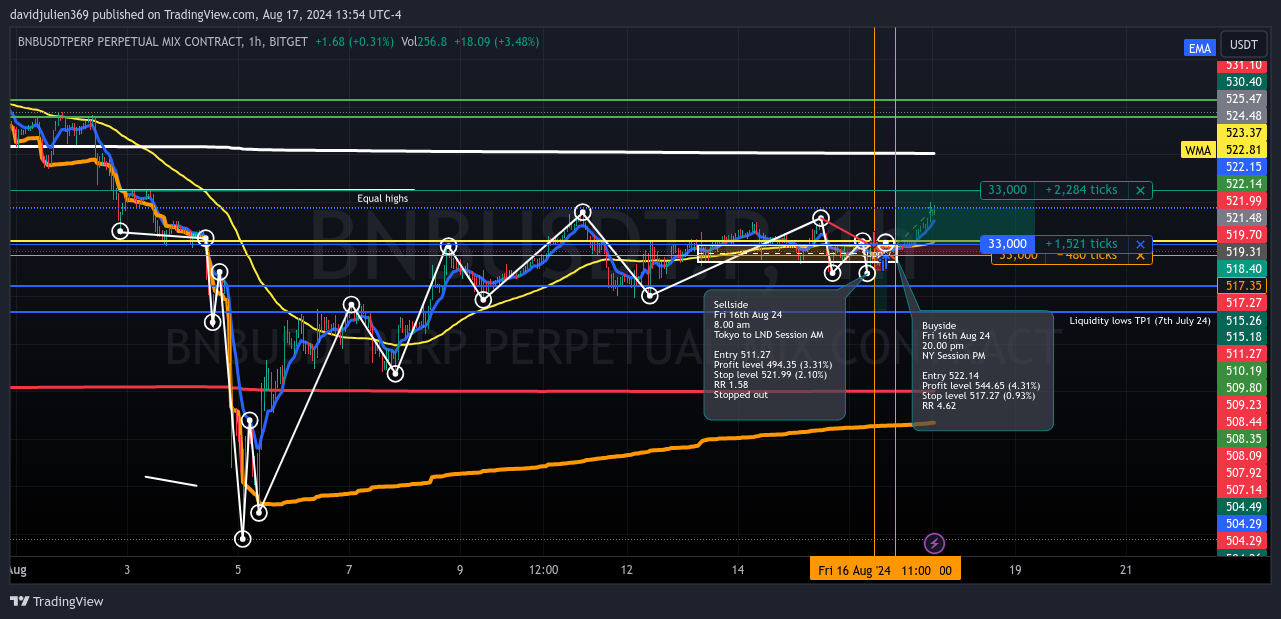Viewport: 1281px width, 619px height.
Task: Click the TradingView logo at bottom
Action: tap(57, 601)
